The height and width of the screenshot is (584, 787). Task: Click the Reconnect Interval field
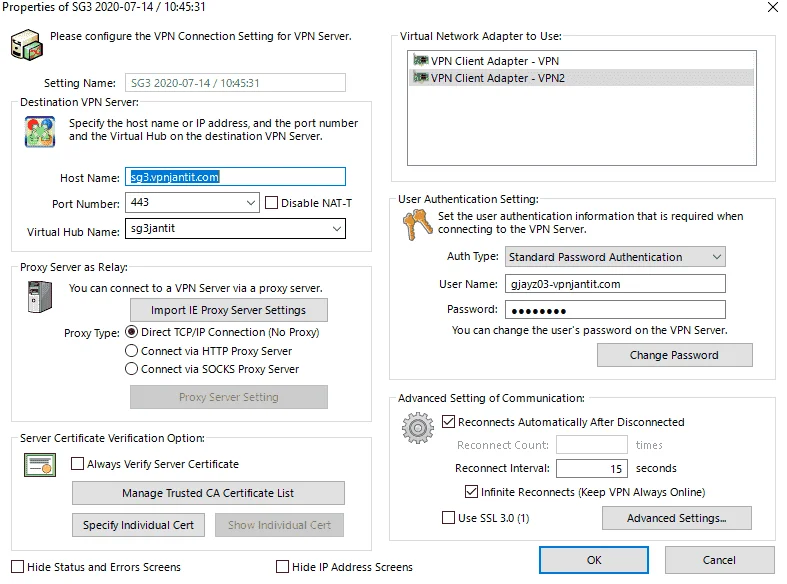(x=592, y=469)
